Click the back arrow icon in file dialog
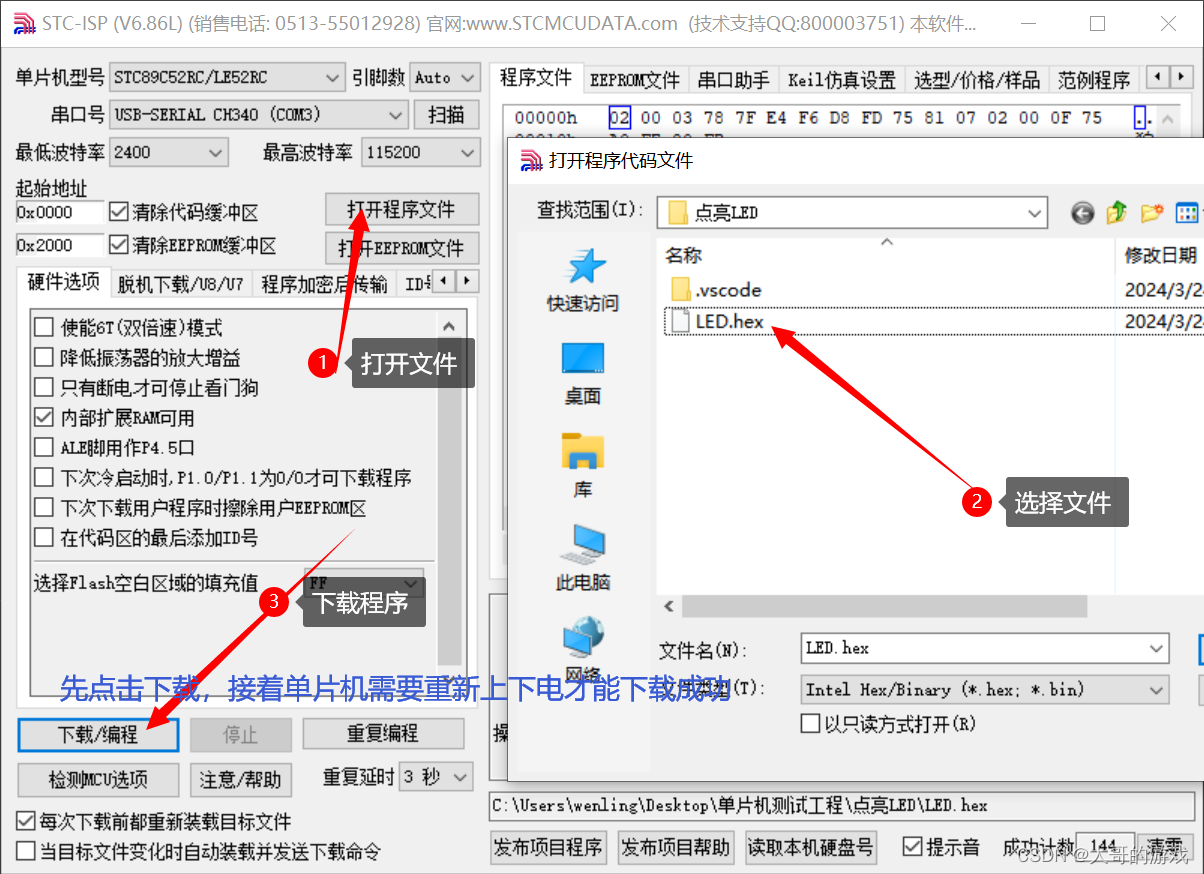1204x874 pixels. pos(1082,212)
